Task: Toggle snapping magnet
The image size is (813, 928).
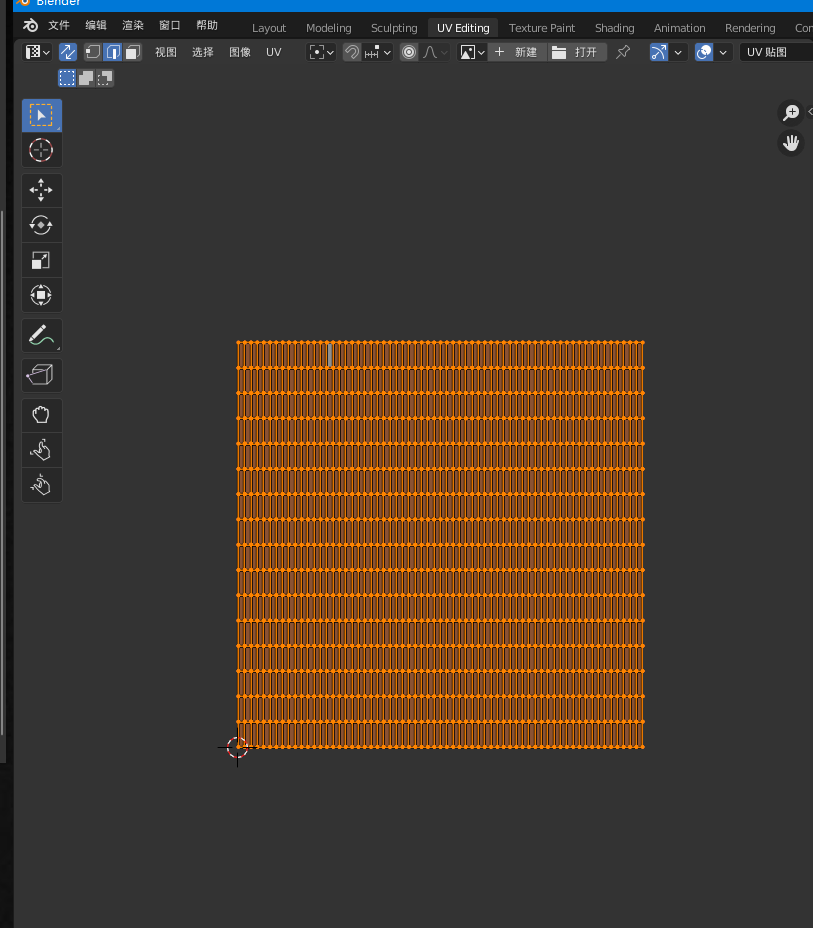Action: [x=351, y=52]
